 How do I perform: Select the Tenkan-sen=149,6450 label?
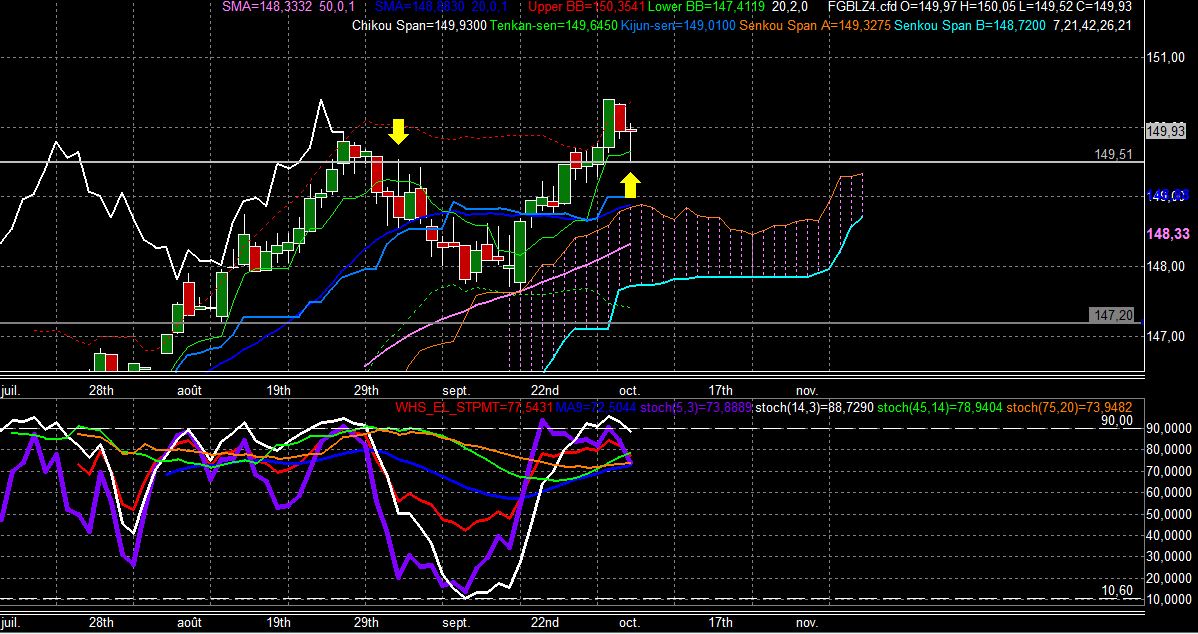(553, 26)
